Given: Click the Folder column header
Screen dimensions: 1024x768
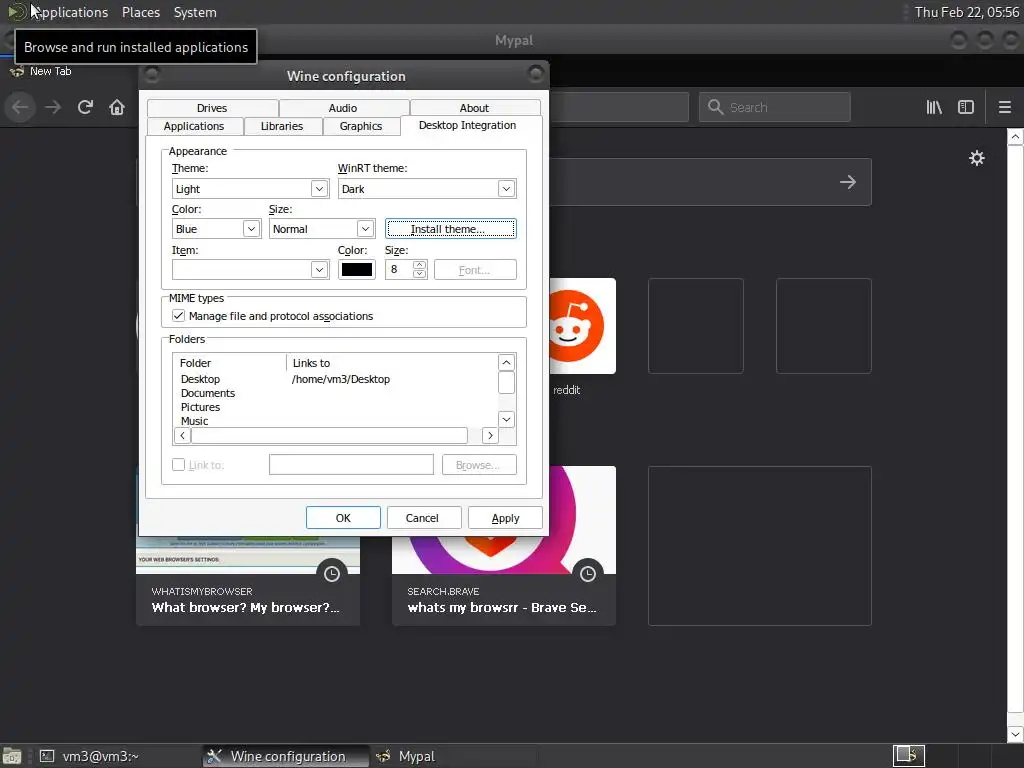Looking at the screenshot, I should [x=229, y=363].
